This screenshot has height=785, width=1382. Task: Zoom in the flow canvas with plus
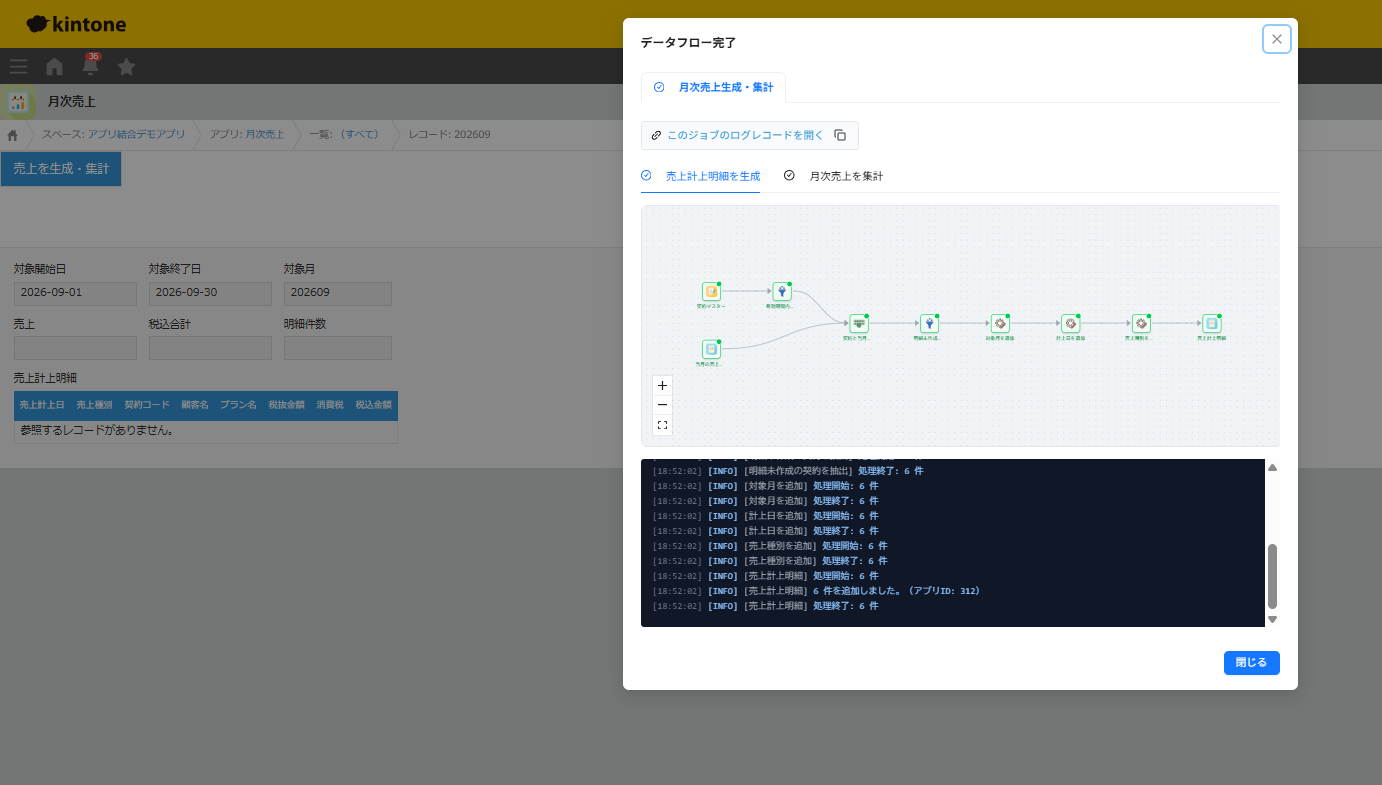[662, 385]
